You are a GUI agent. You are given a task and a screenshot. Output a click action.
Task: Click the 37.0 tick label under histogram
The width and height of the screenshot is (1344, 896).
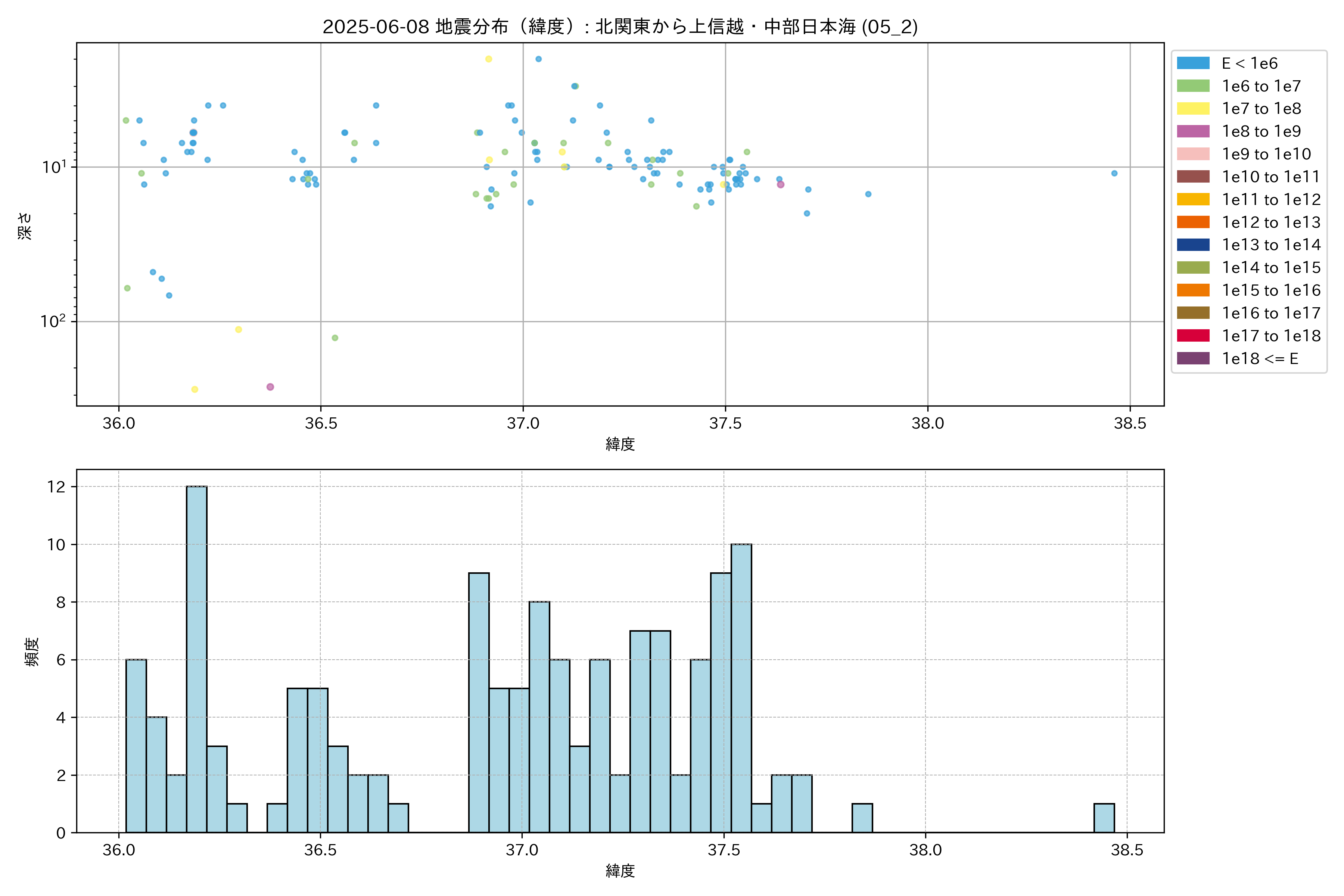(x=522, y=850)
